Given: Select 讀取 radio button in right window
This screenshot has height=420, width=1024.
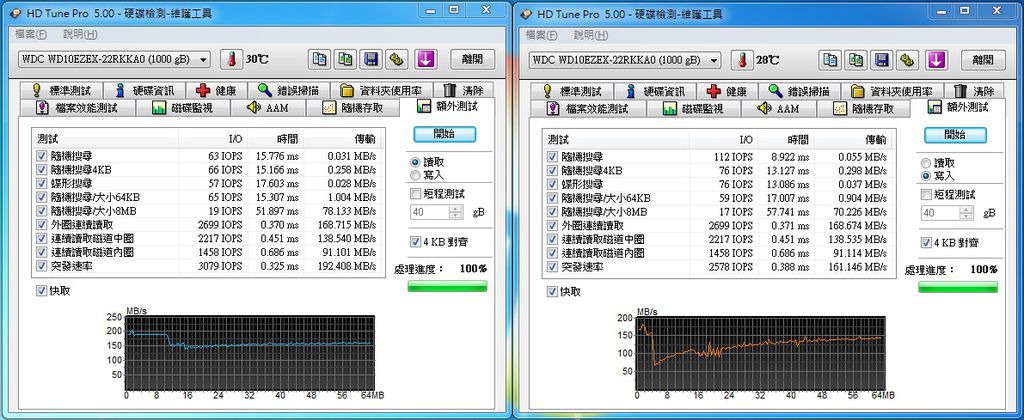Looking at the screenshot, I should pos(925,163).
